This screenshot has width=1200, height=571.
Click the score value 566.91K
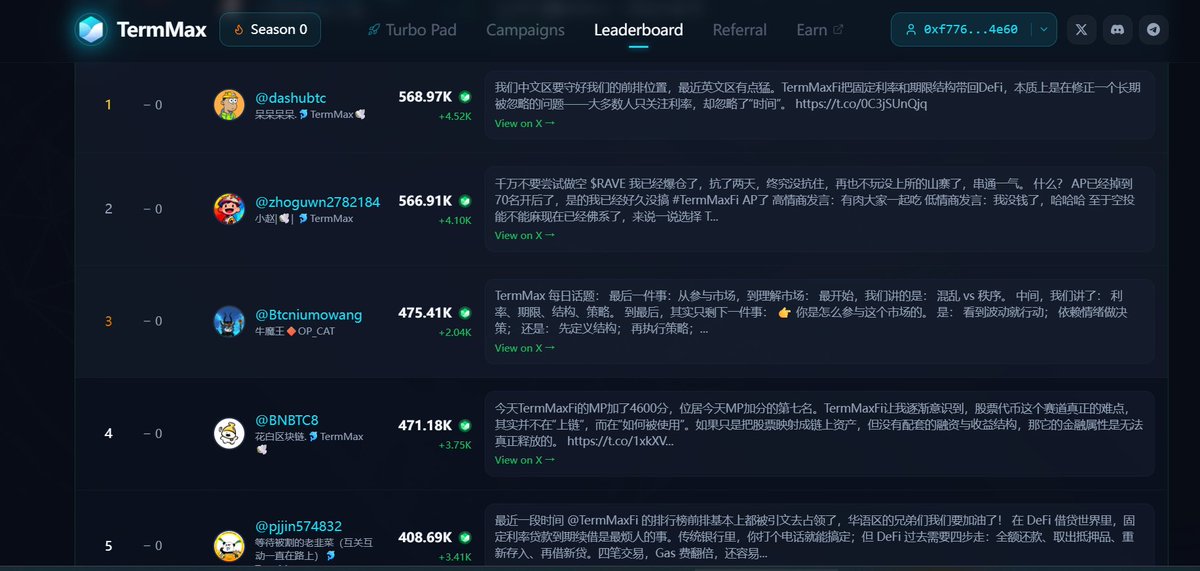click(x=425, y=201)
